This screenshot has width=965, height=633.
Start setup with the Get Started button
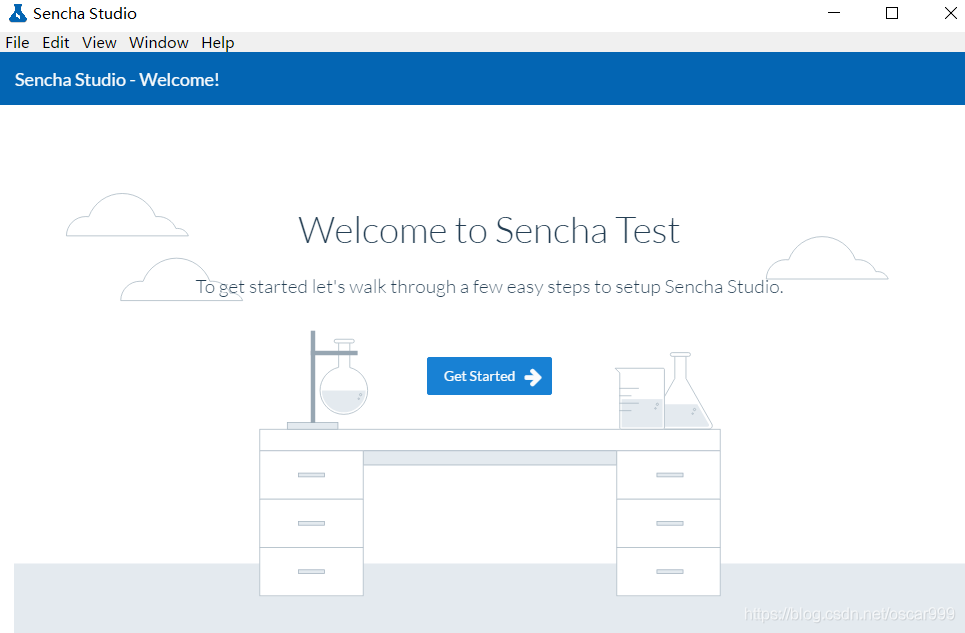point(489,376)
